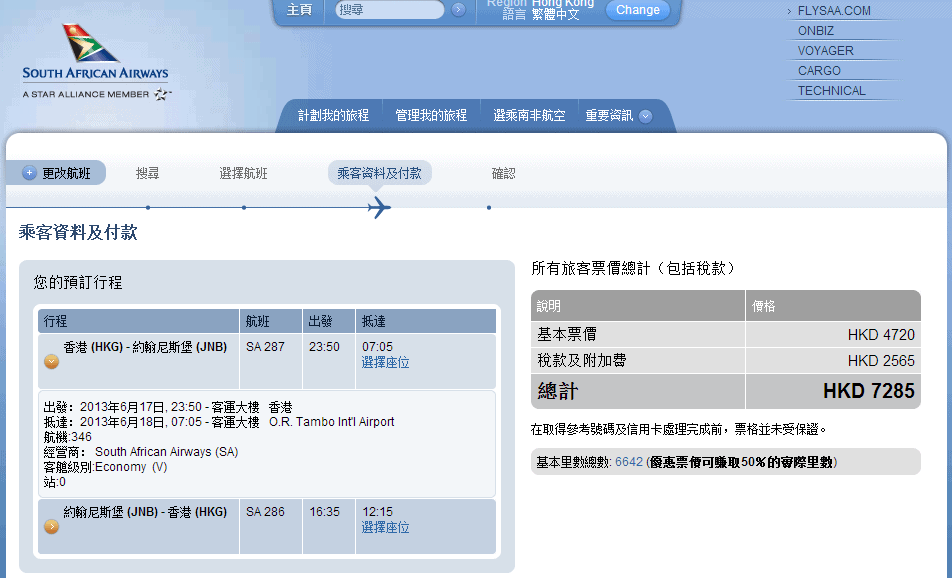Open the 計劃我的旅程 menu
This screenshot has height=578, width=952.
coord(333,116)
